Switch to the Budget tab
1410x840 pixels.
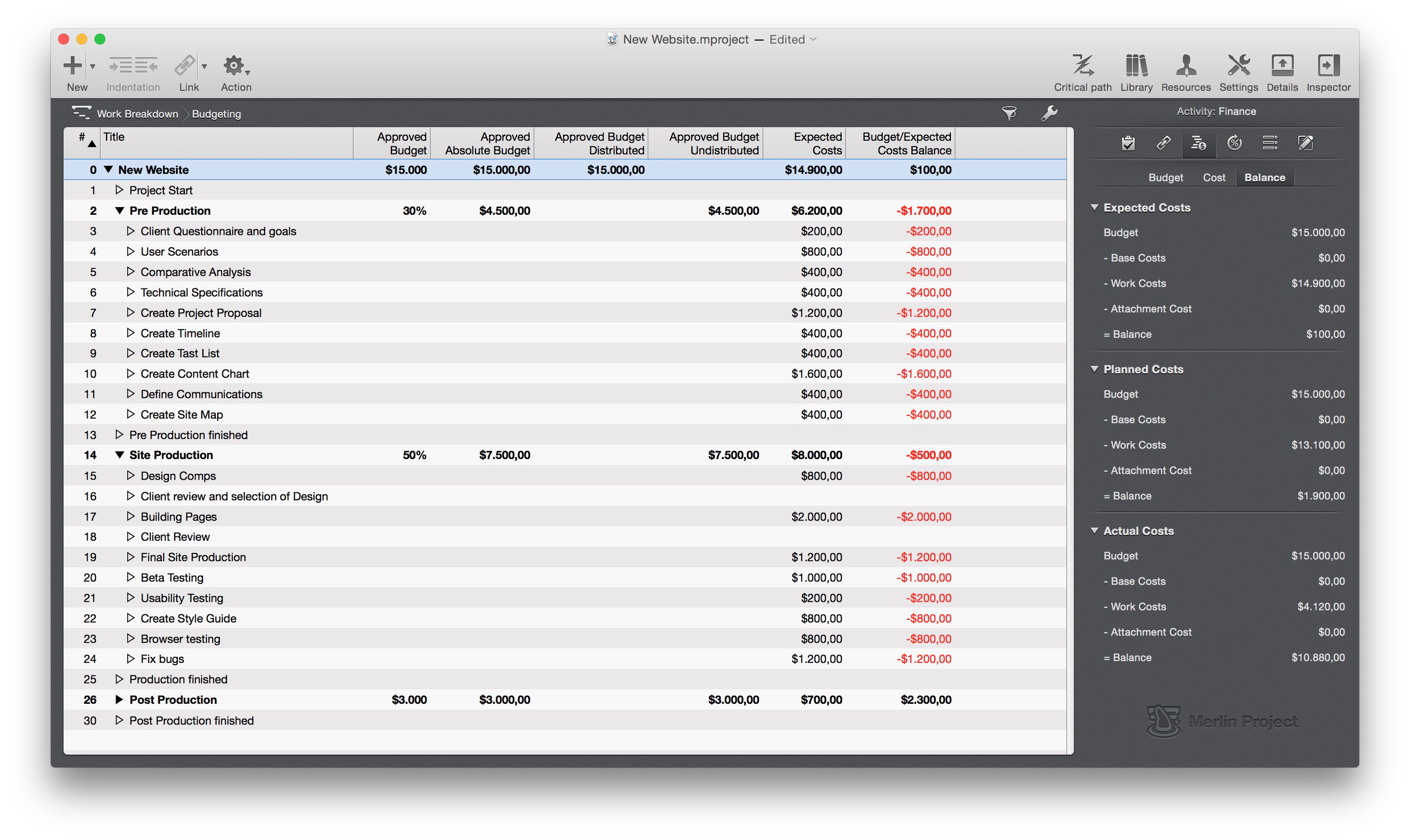point(1166,178)
